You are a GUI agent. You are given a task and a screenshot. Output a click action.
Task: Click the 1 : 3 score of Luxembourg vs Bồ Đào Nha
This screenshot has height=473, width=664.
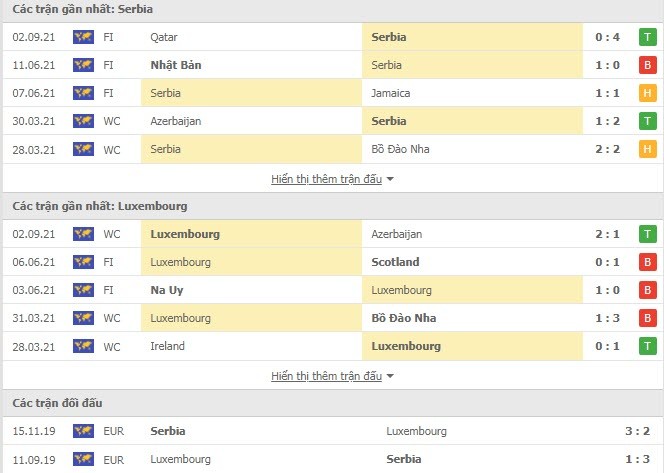click(x=607, y=318)
